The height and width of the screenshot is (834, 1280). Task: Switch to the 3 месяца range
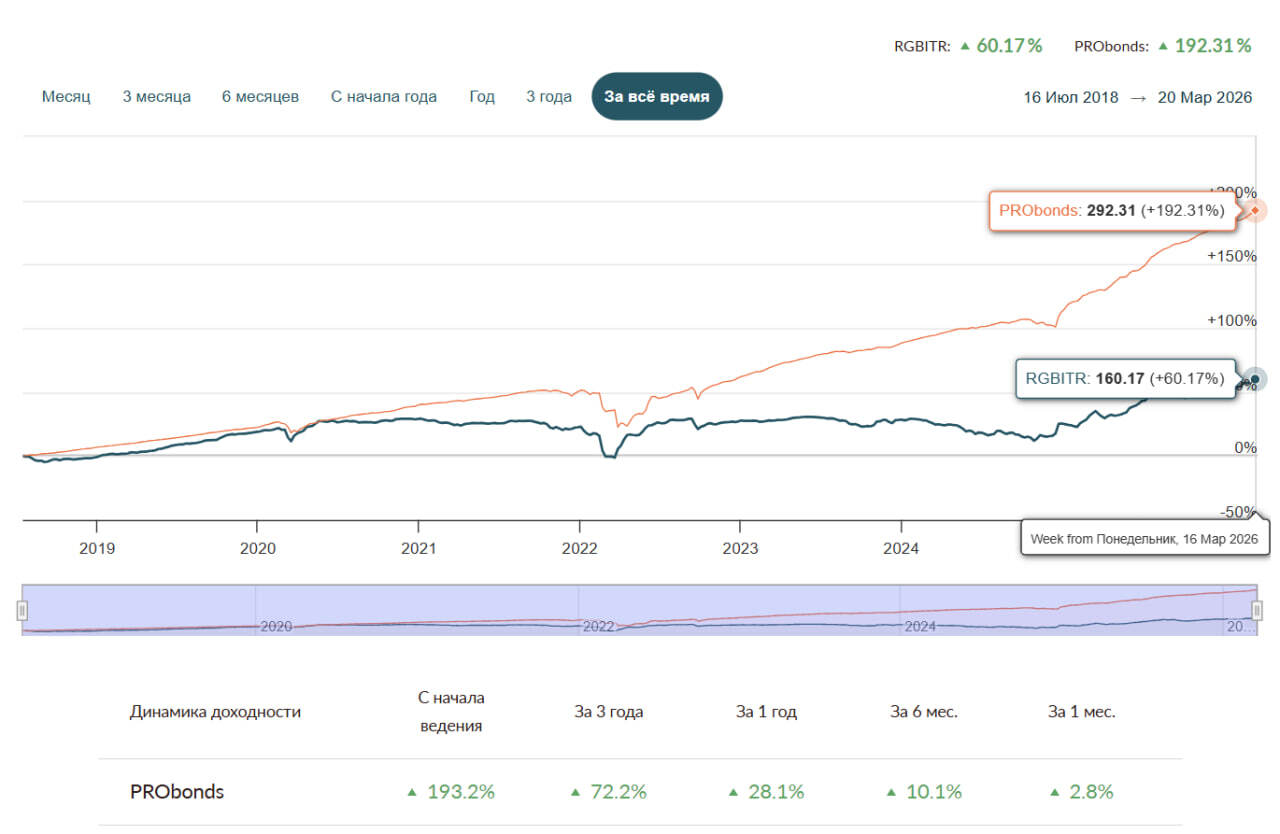[156, 97]
